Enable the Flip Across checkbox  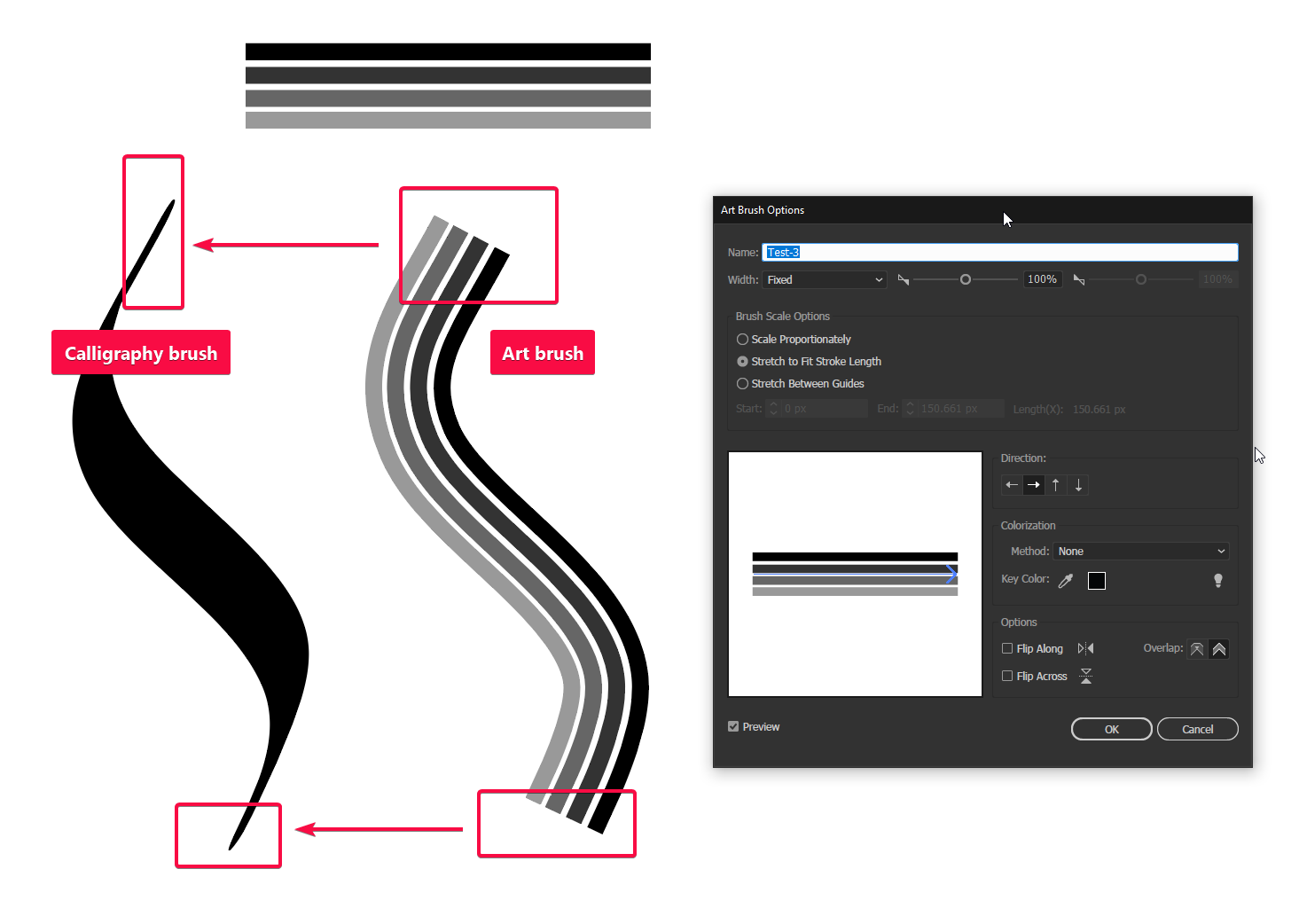(x=1006, y=676)
